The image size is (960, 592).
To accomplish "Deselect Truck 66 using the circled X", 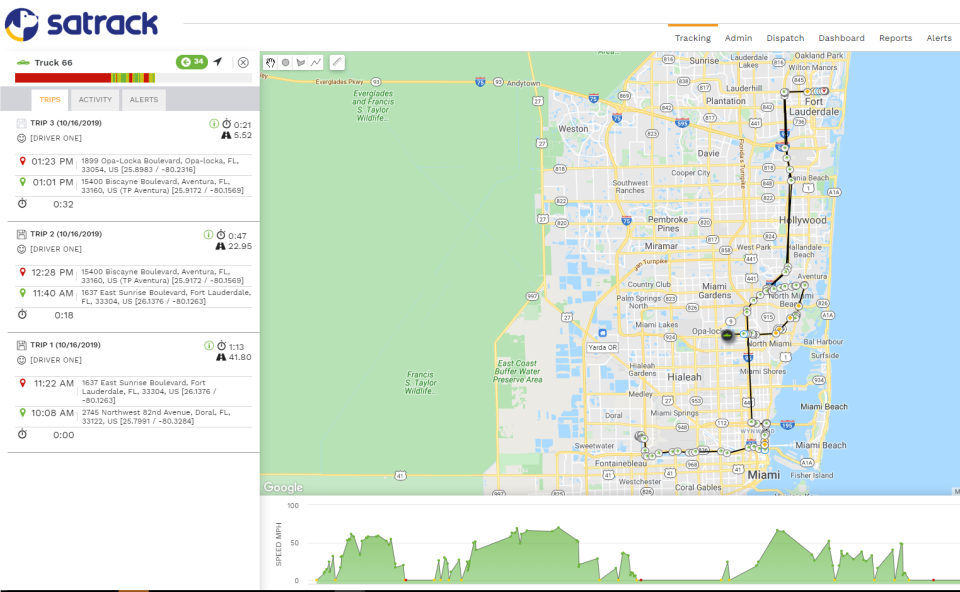I will pyautogui.click(x=243, y=61).
